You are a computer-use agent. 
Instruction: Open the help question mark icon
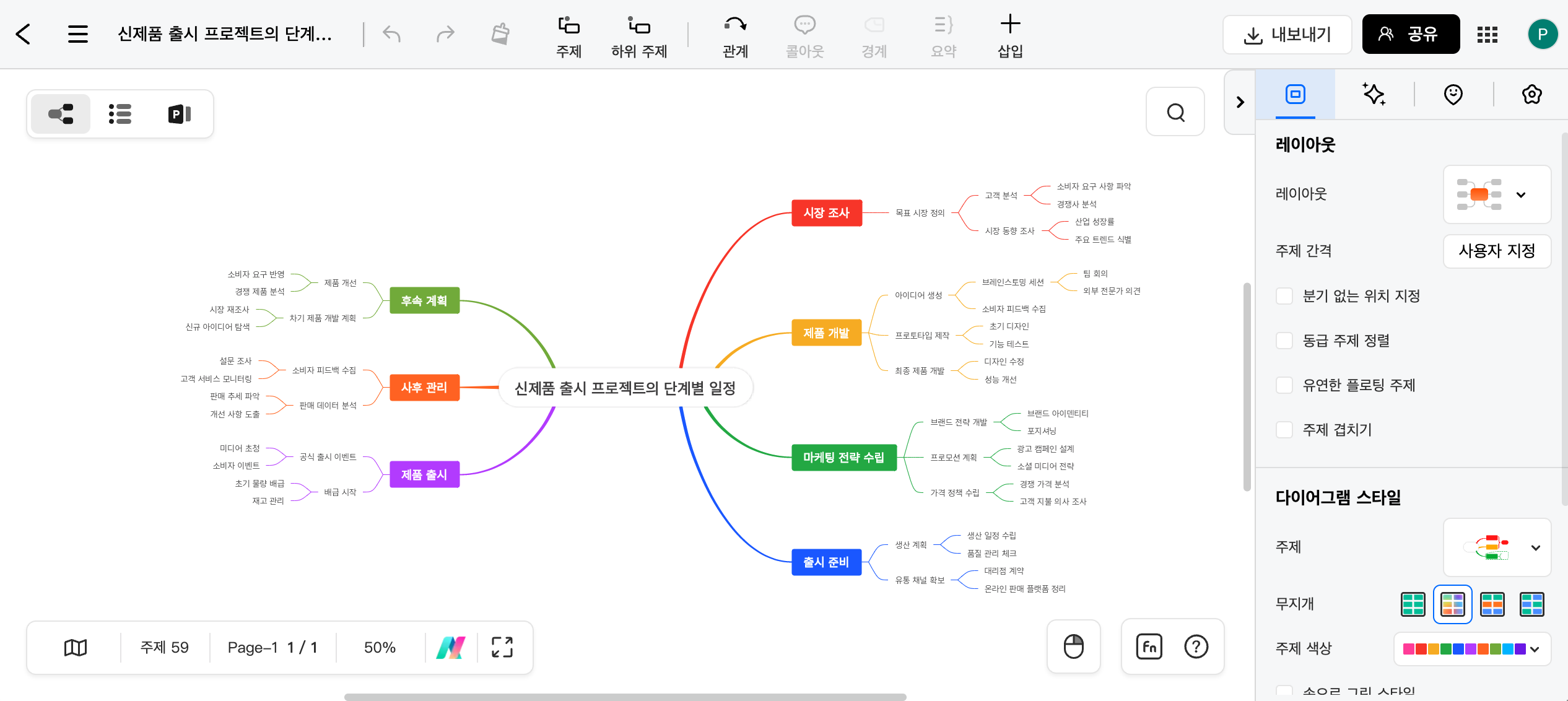click(1196, 647)
